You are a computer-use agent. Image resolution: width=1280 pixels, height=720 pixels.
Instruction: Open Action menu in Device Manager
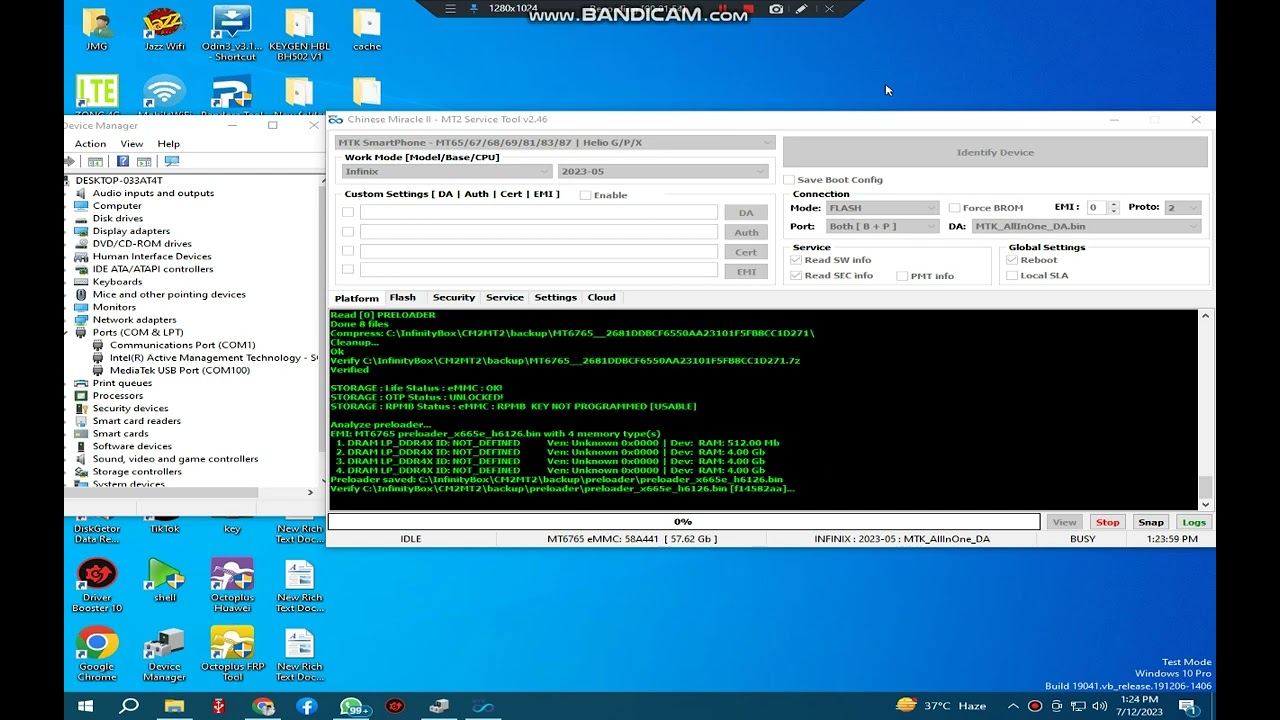(90, 144)
